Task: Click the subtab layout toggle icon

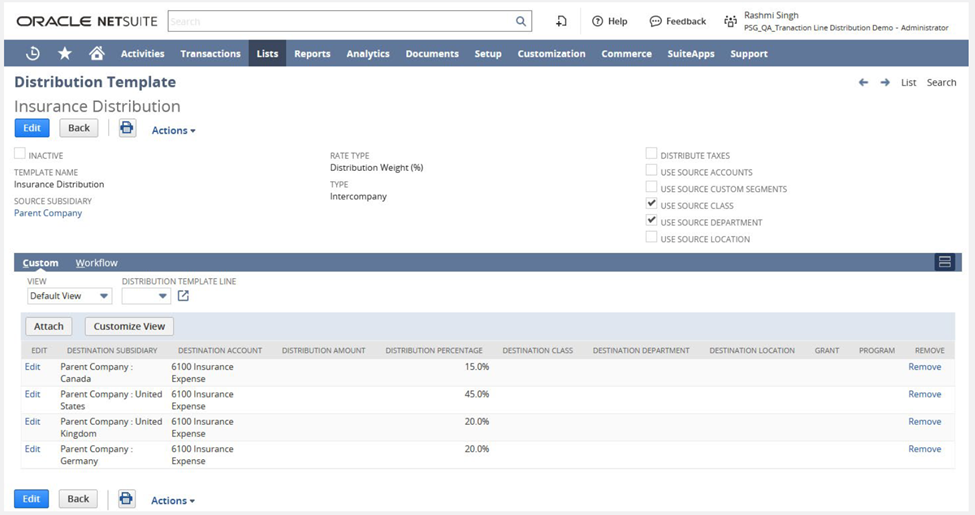Action: point(944,262)
